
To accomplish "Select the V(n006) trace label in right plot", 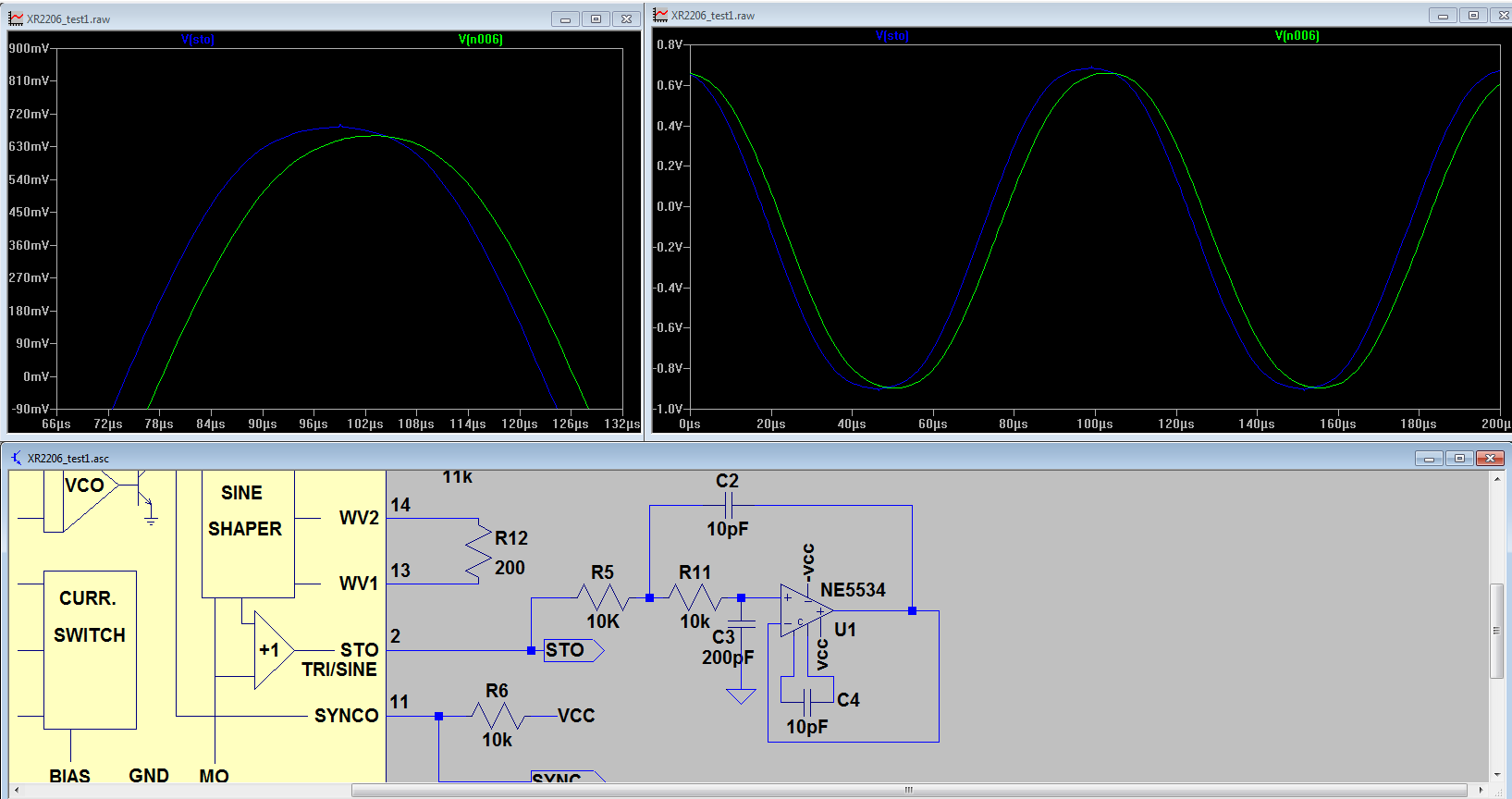I will coord(1297,36).
